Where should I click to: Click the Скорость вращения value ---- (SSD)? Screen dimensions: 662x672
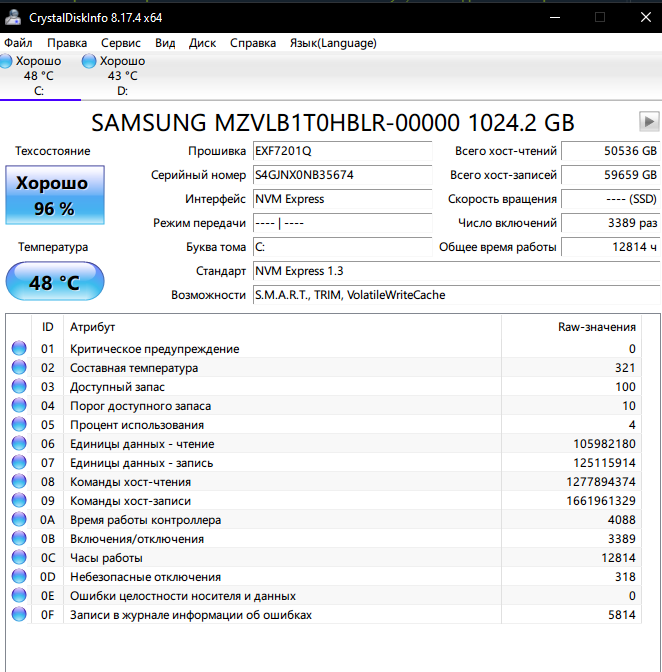pyautogui.click(x=611, y=199)
